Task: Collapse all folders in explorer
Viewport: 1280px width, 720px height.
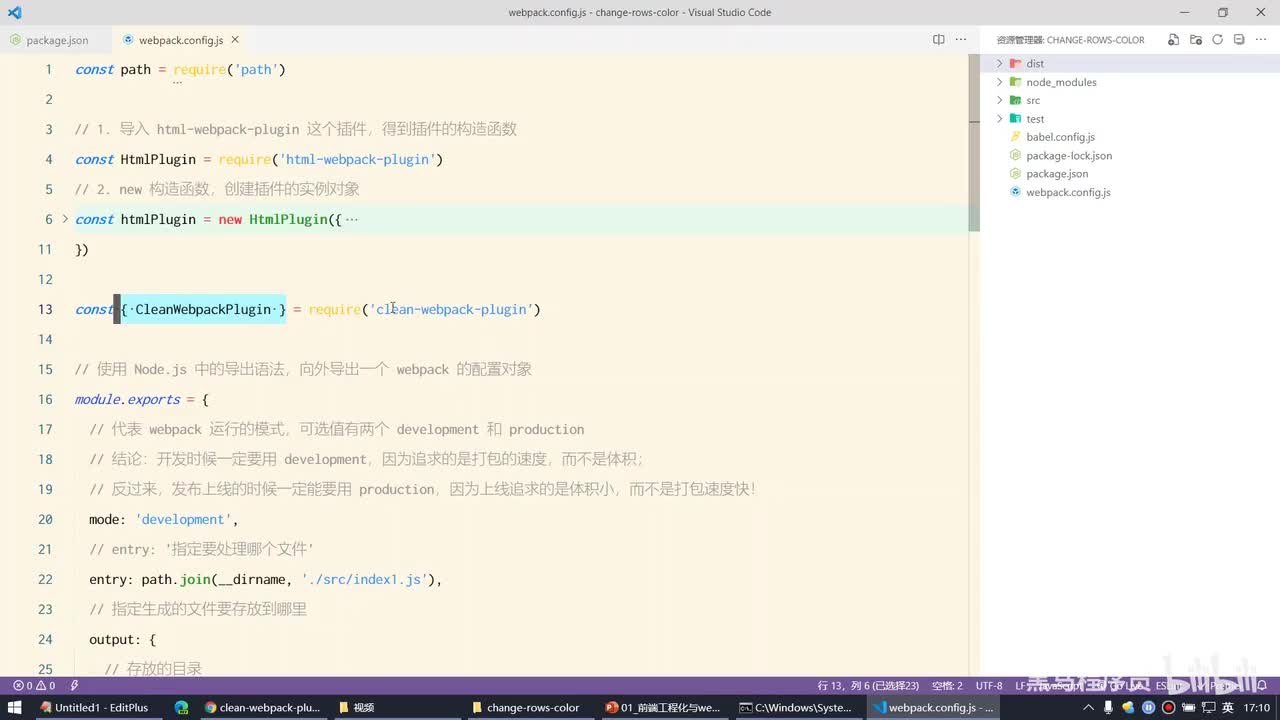Action: pos(1239,40)
